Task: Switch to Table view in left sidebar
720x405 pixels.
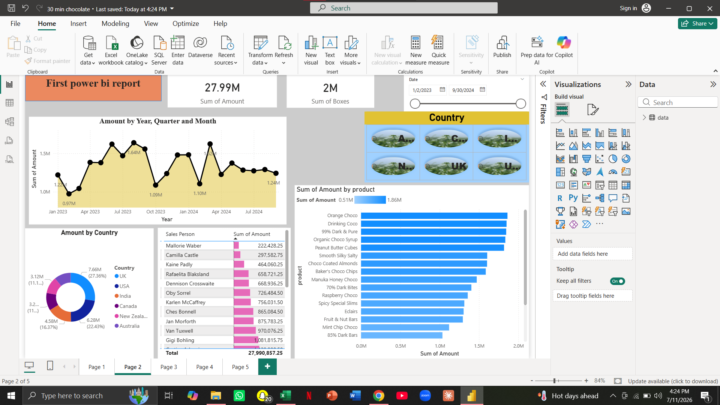Action: tap(10, 103)
